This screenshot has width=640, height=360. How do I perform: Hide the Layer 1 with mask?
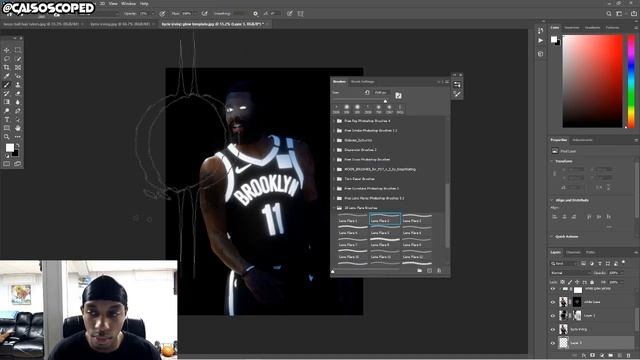tap(553, 316)
